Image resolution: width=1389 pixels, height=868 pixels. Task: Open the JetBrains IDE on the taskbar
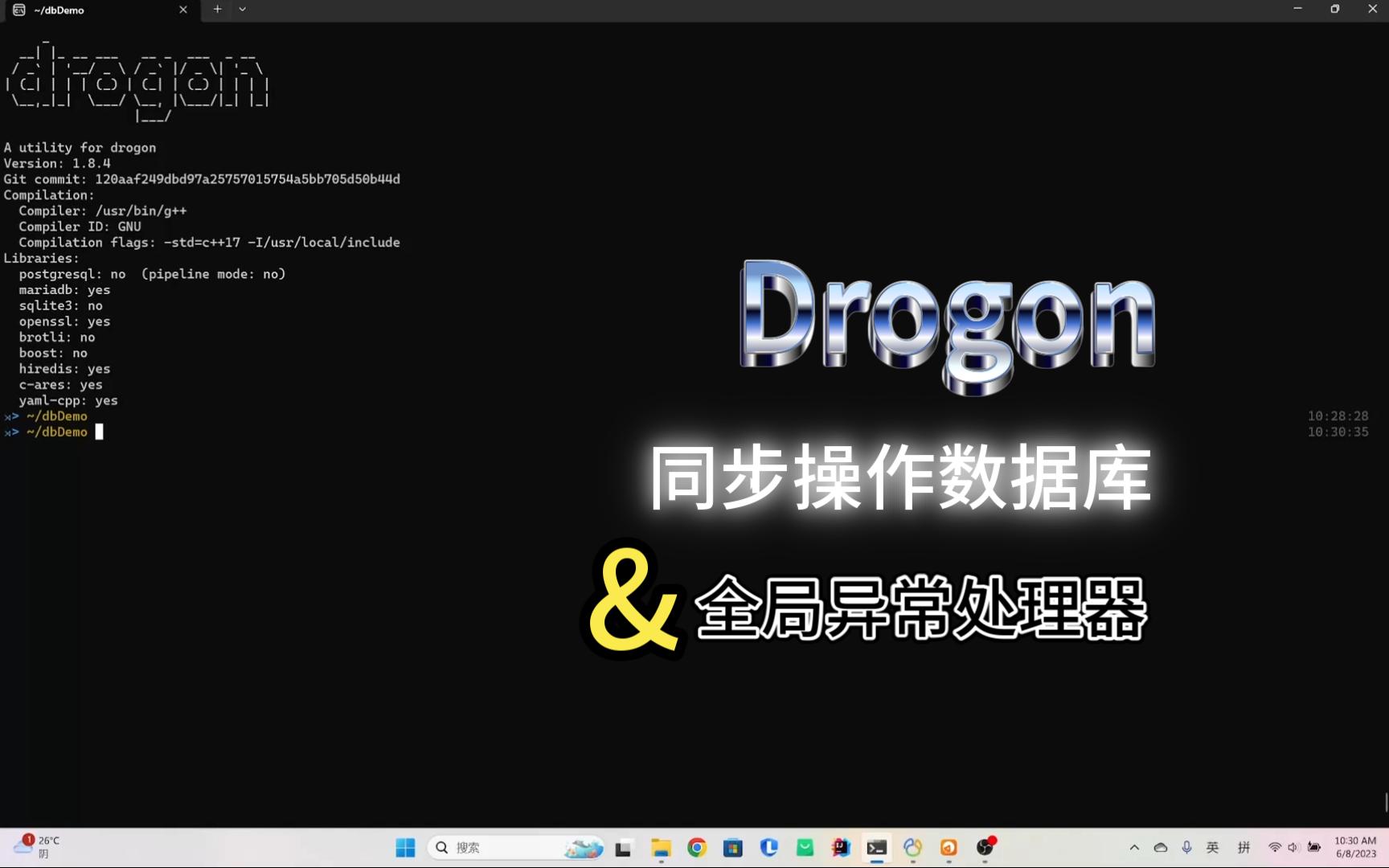[x=841, y=847]
